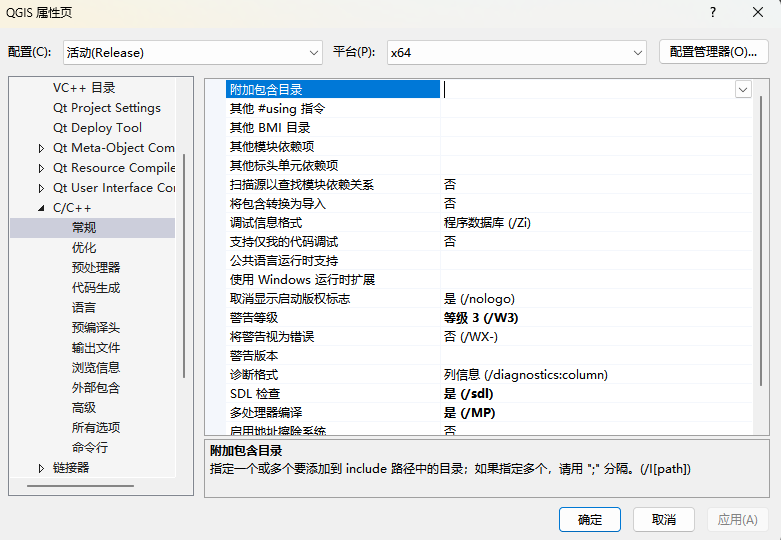Expand the Qt Meta-Object Compiler node

[41, 148]
